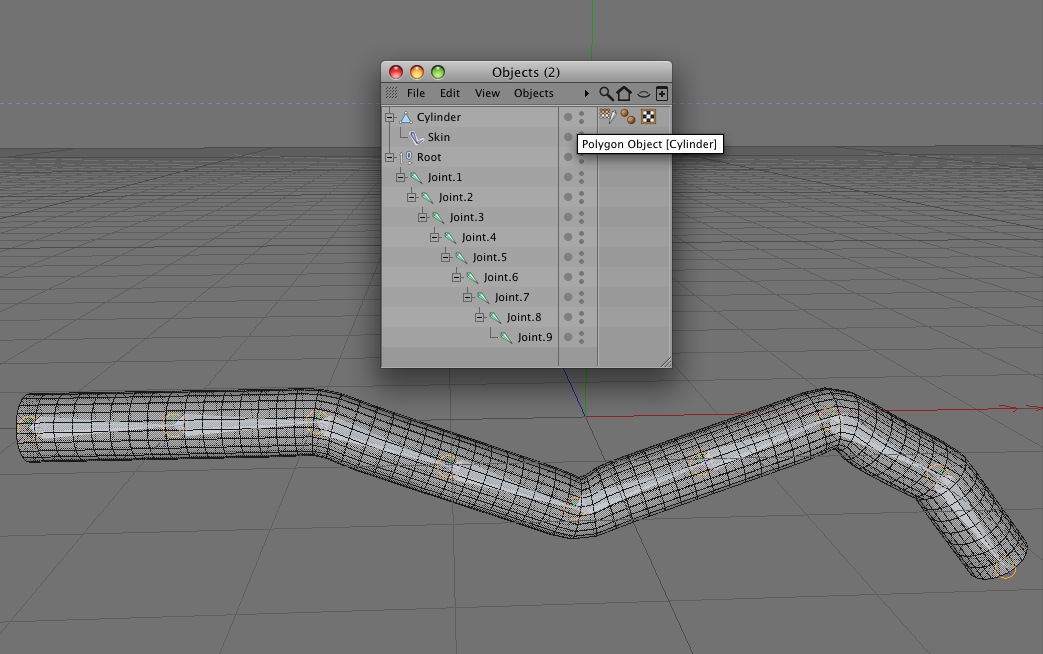Open the View menu in Objects panel
Screen dimensions: 1043x654
click(487, 93)
